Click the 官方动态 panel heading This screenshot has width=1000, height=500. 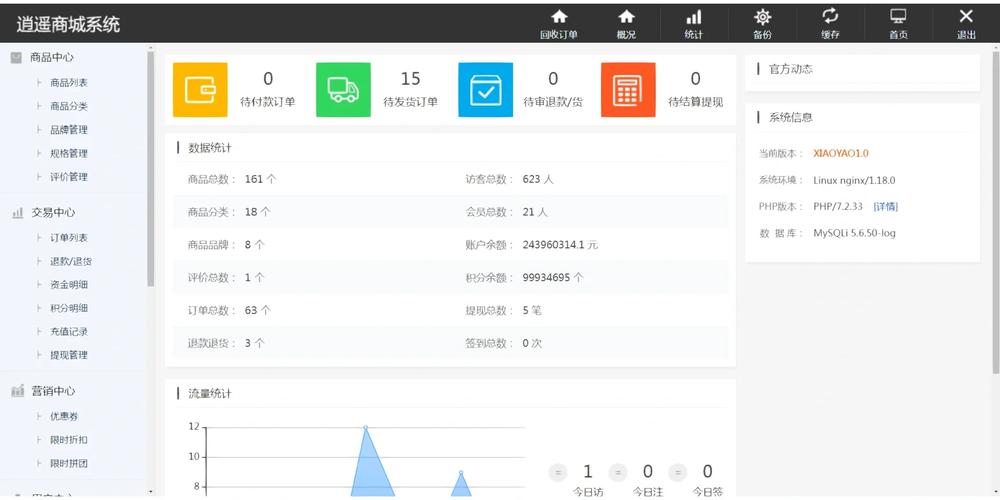791,69
